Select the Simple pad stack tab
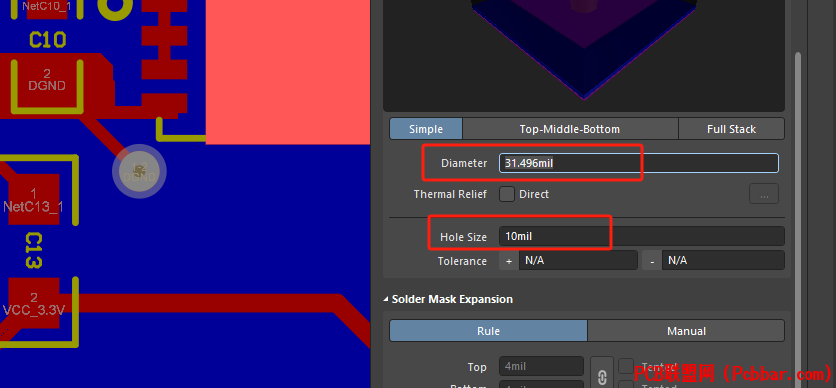 click(426, 129)
